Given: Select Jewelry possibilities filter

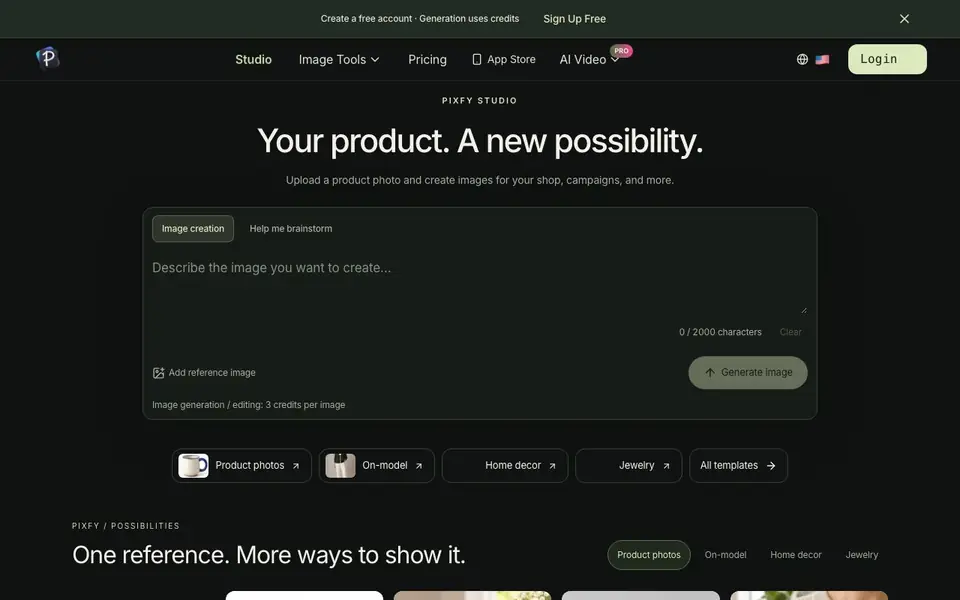Looking at the screenshot, I should (x=862, y=555).
